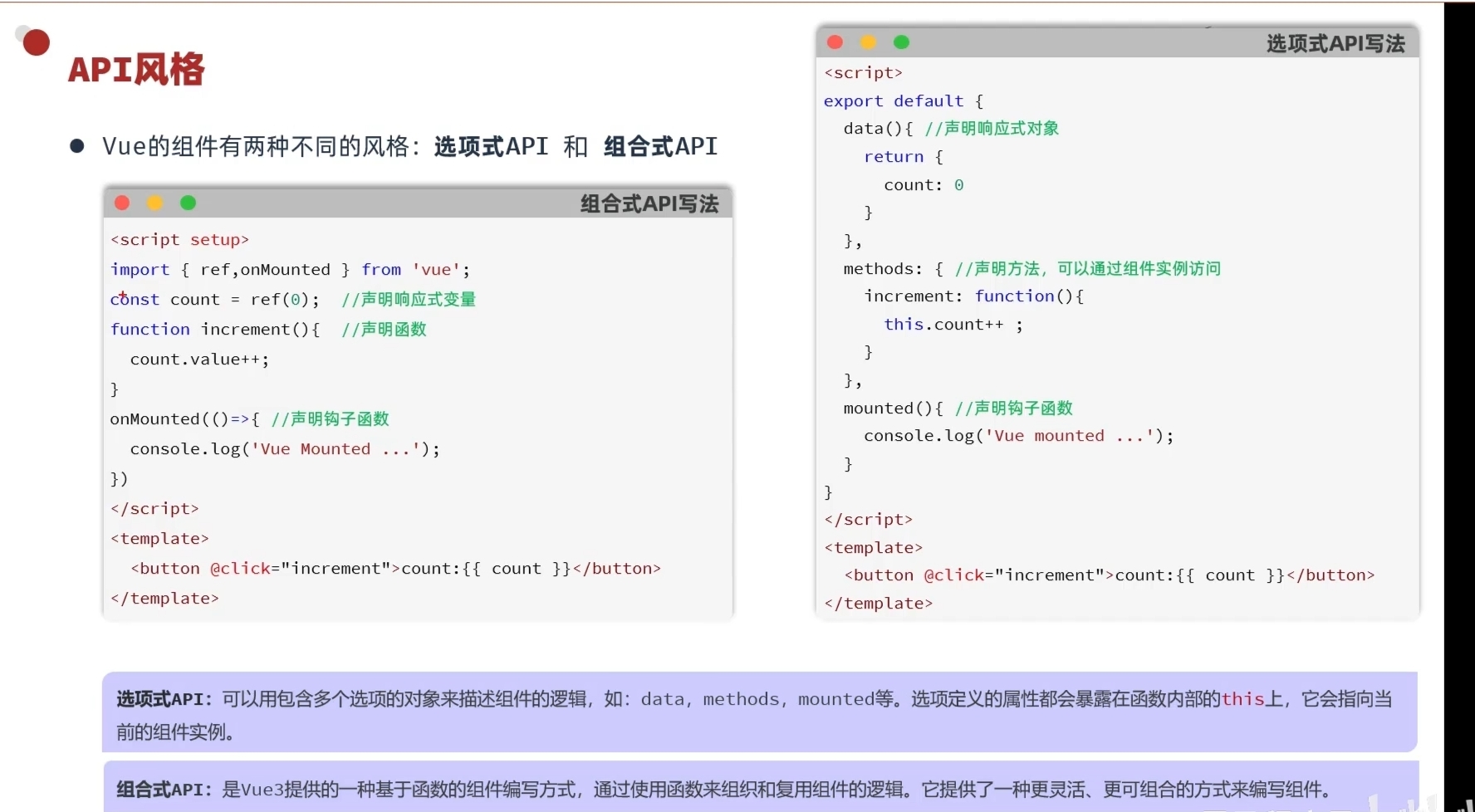Click the count.value++; line
This screenshot has height=812, width=1475.
click(x=199, y=360)
